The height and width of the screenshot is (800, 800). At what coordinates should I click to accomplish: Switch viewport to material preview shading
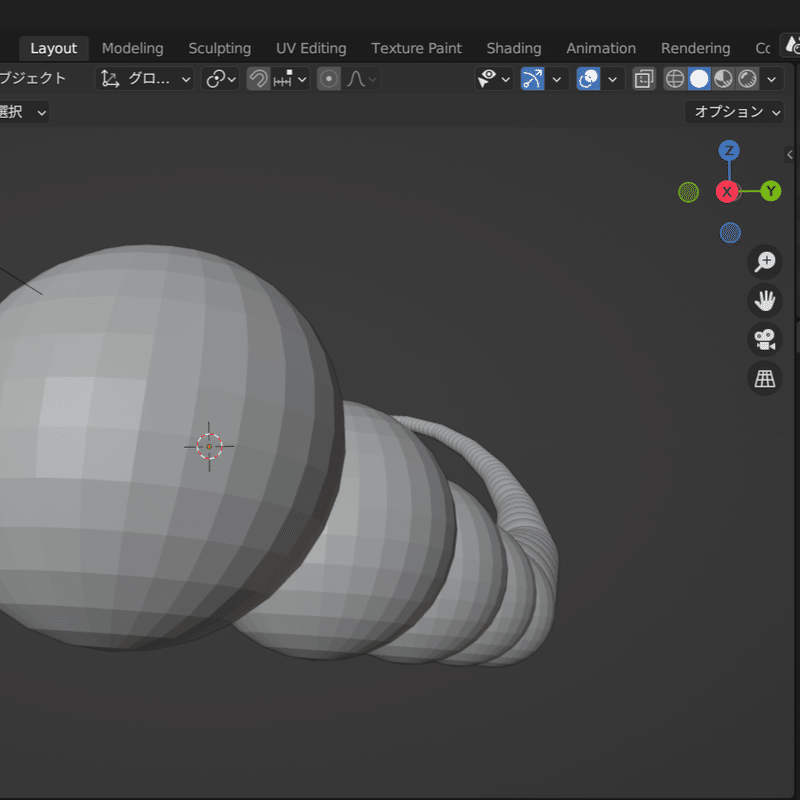(x=722, y=79)
